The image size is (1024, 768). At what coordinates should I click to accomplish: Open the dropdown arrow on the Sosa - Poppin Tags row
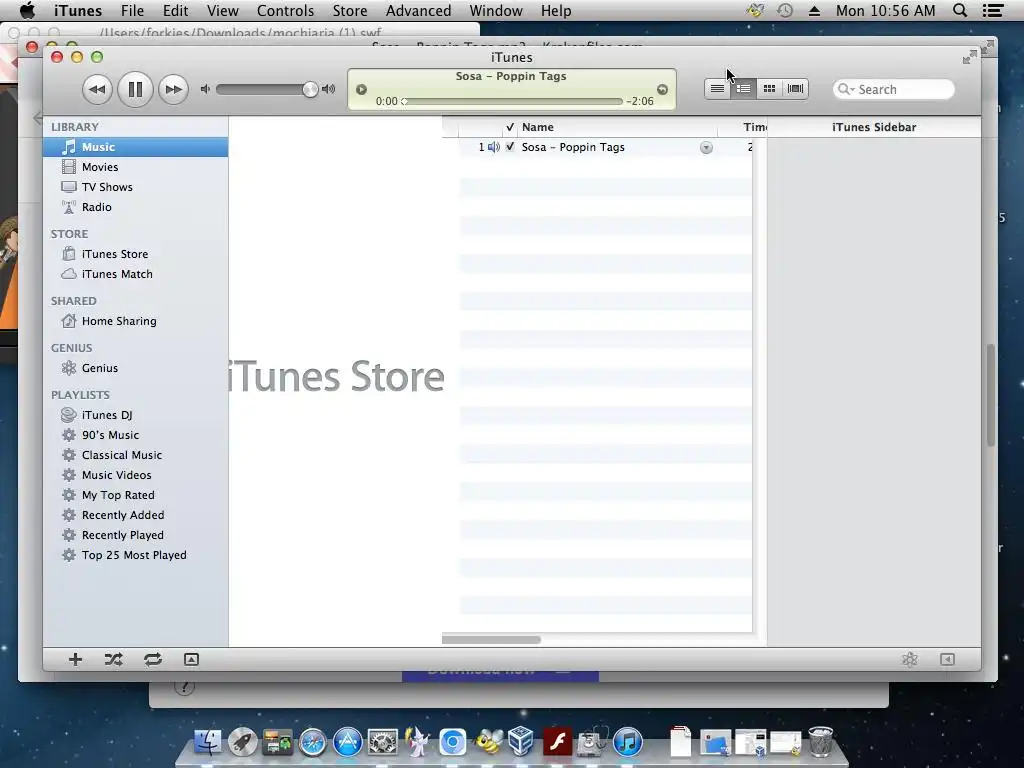point(706,148)
